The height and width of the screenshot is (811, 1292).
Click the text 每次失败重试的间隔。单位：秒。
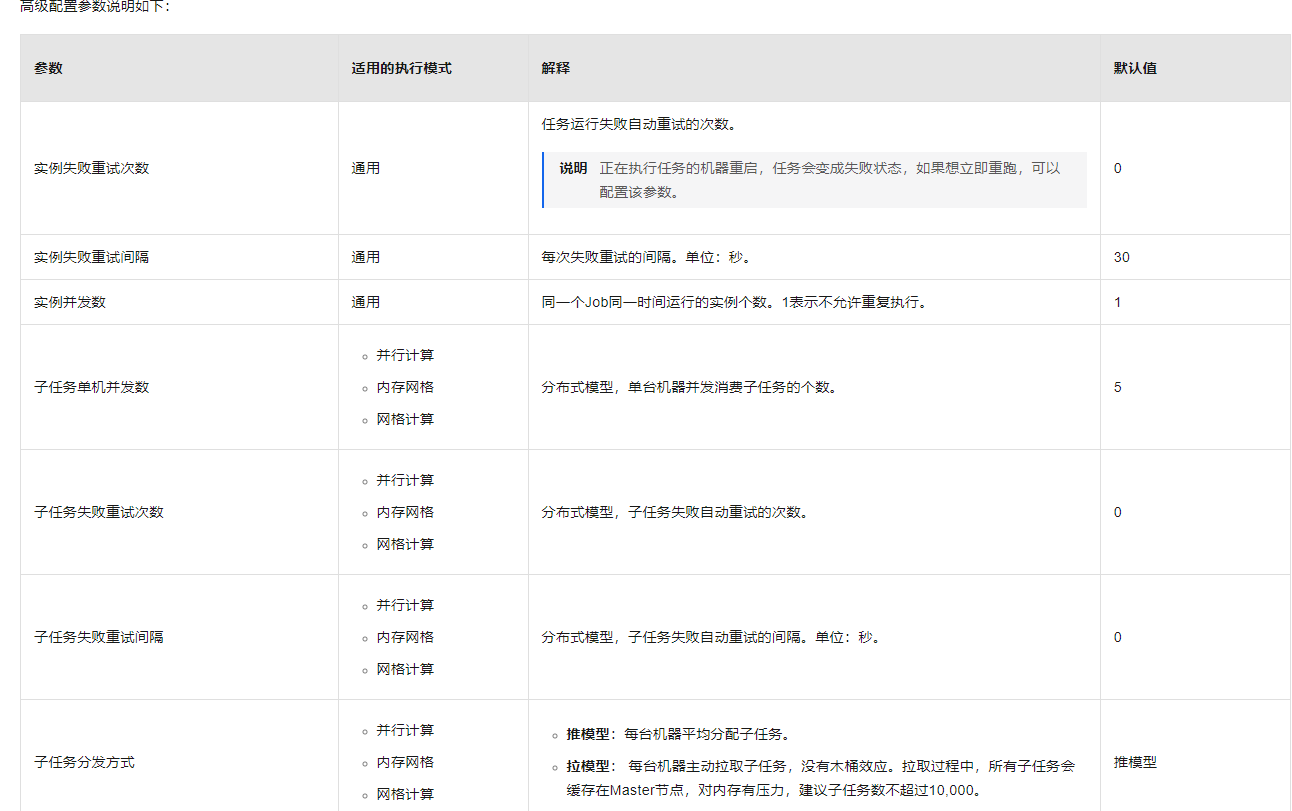tap(647, 257)
